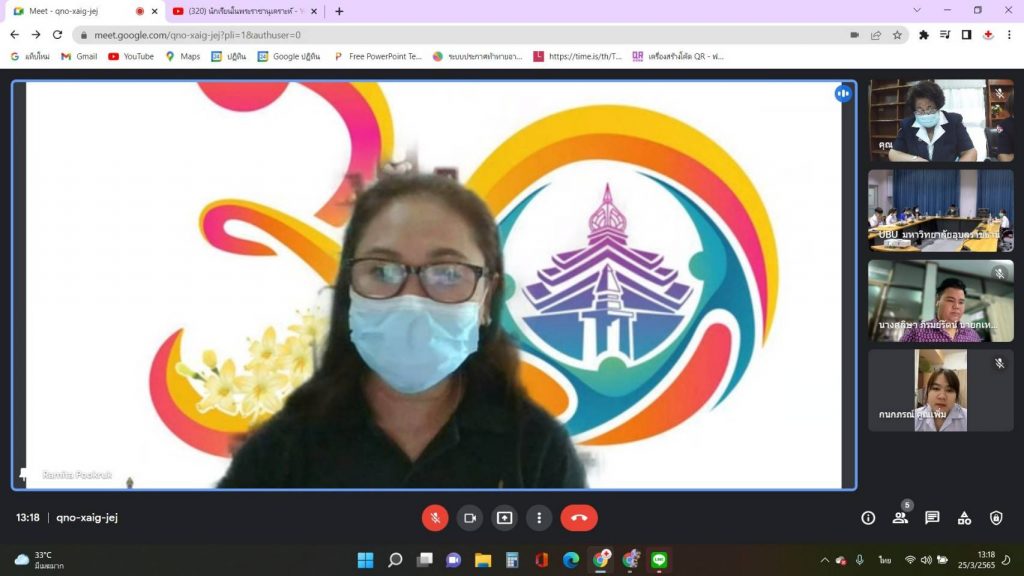The height and width of the screenshot is (576, 1024).
Task: Bookmark this page with the star icon
Action: (897, 34)
